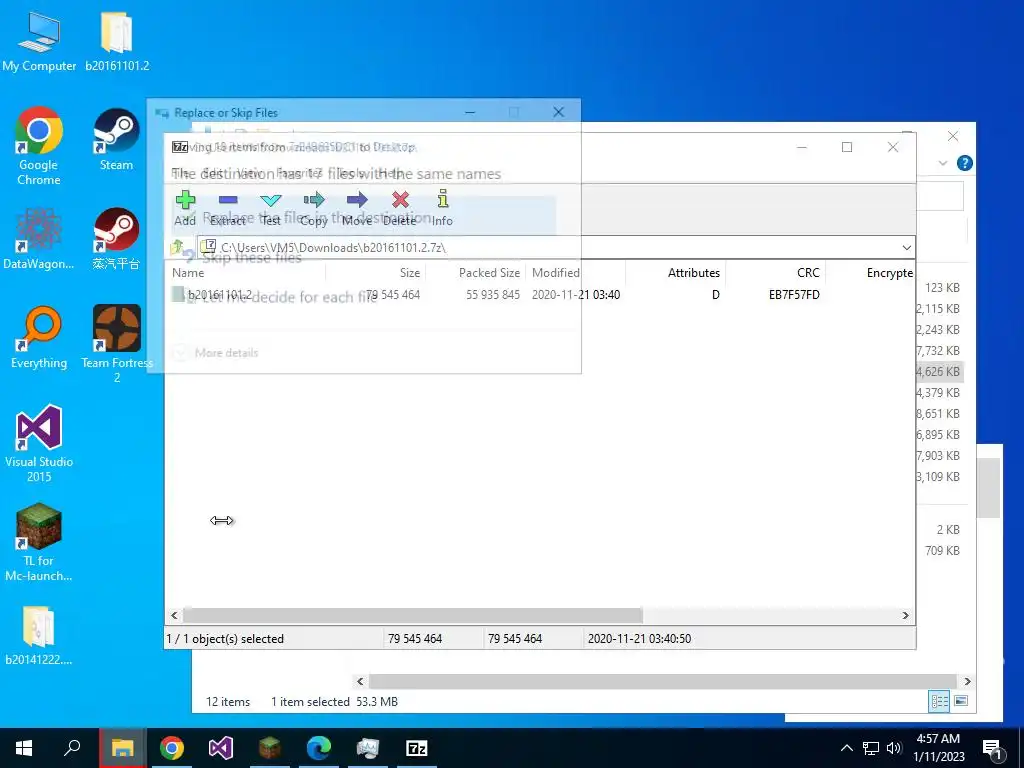The height and width of the screenshot is (768, 1024).
Task: Switch to 7-Zip on the taskbar
Action: pyautogui.click(x=417, y=748)
